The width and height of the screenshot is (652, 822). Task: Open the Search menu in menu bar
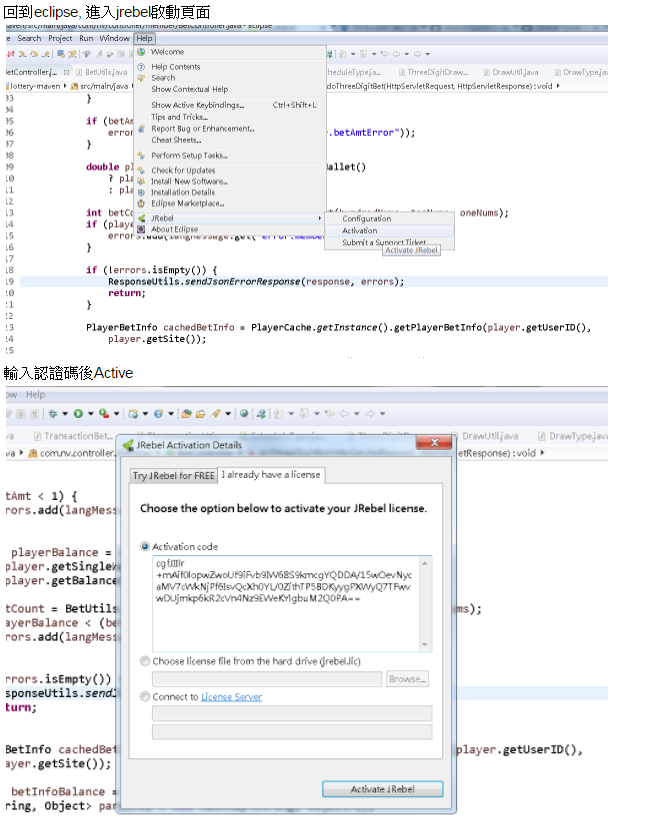click(29, 38)
